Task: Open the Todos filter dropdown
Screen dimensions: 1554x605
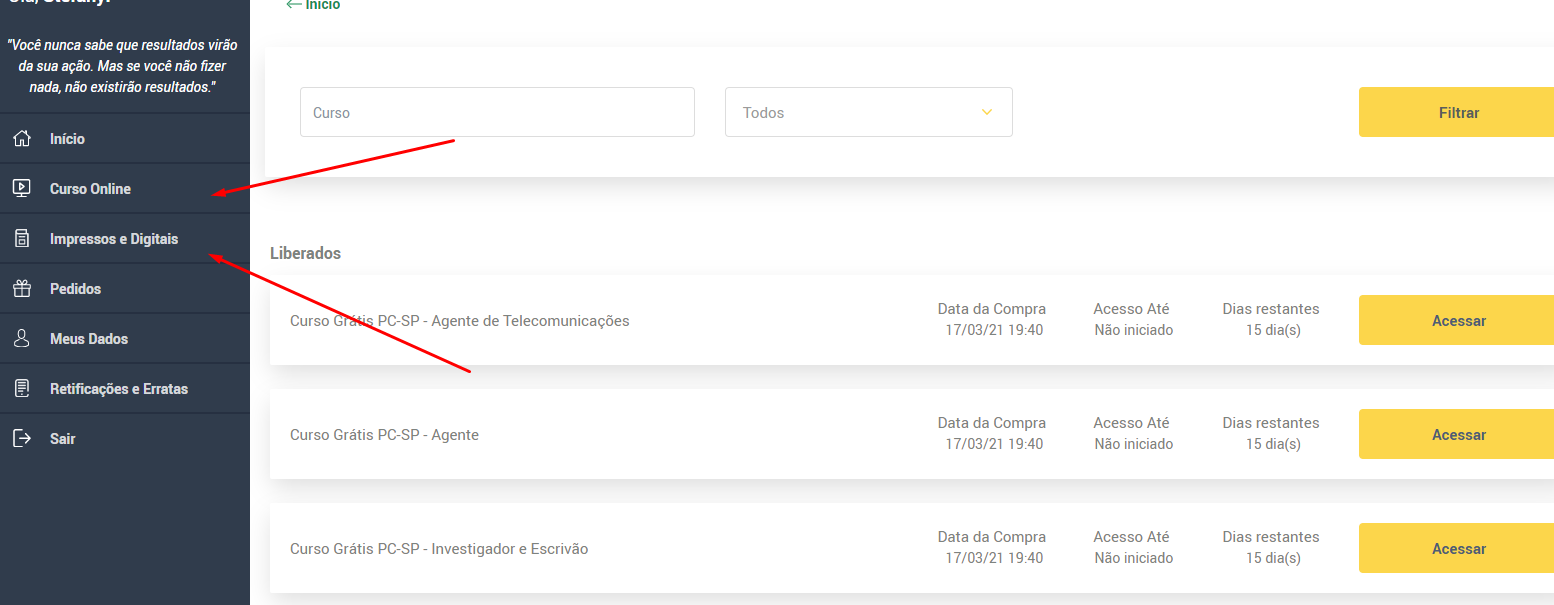Action: click(869, 112)
